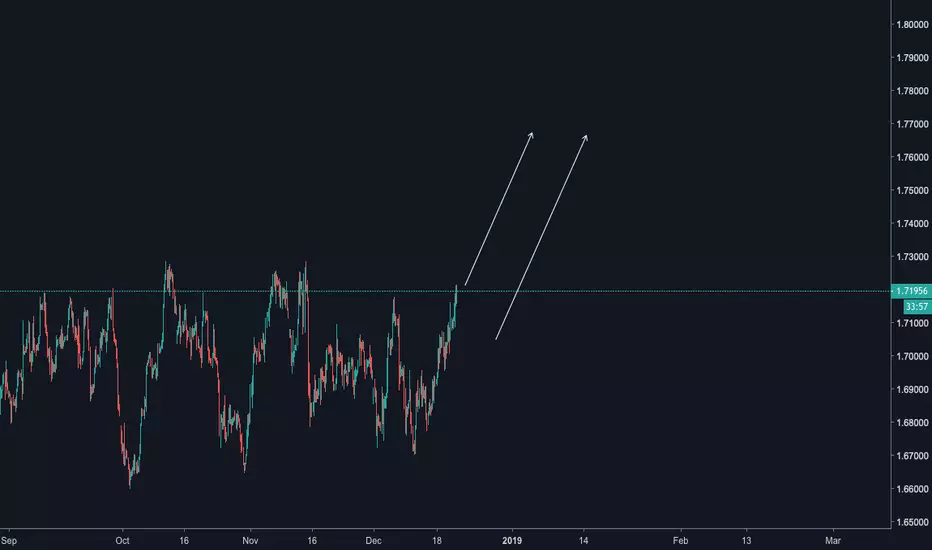
Task: Click the Dec date label on time axis
Action: 373,540
